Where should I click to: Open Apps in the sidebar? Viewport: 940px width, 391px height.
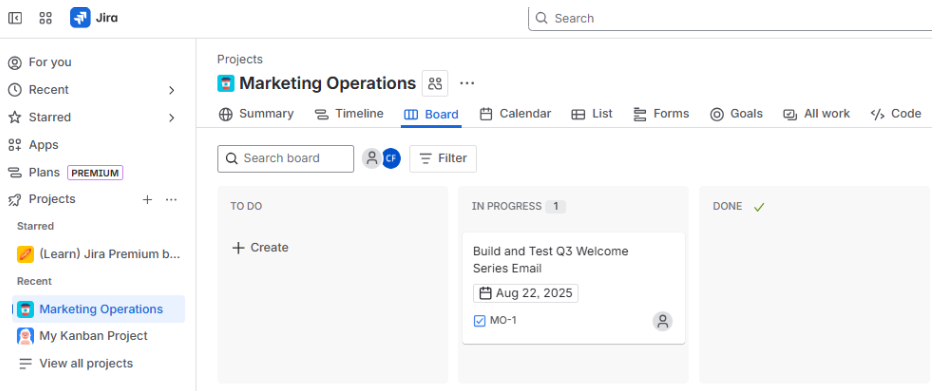43,145
